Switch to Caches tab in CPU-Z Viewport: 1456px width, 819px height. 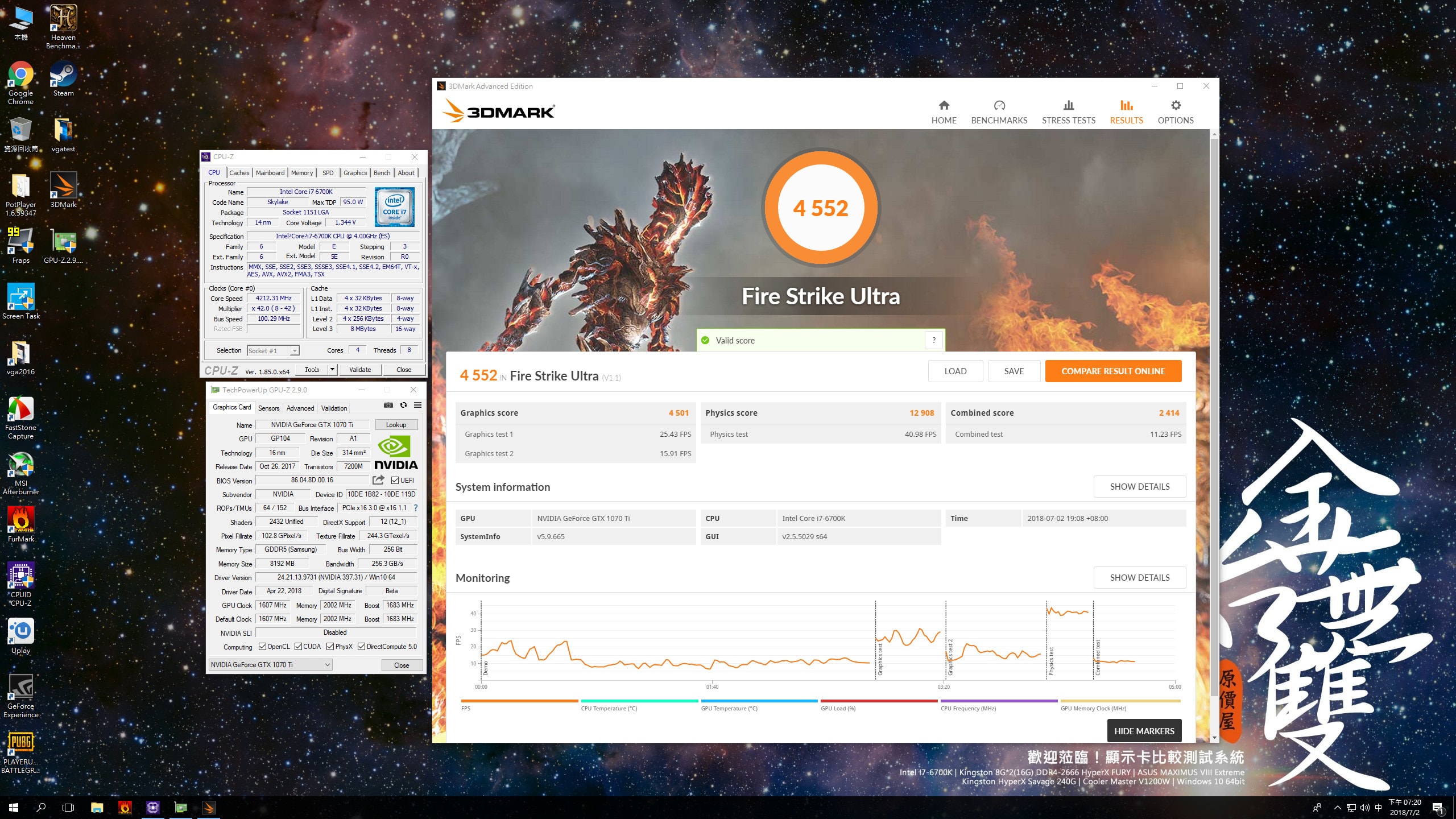239,173
